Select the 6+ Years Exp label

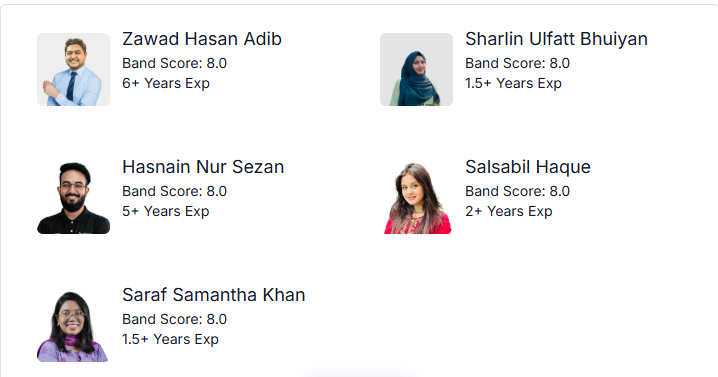coord(166,83)
